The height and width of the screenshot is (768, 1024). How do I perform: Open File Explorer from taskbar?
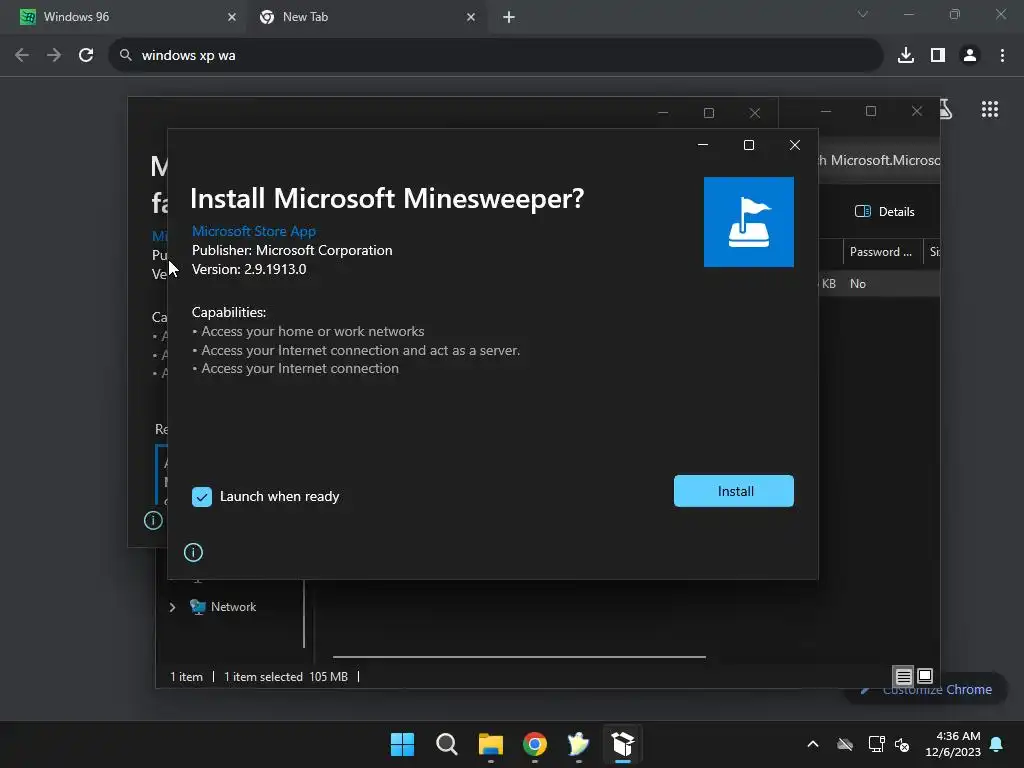click(490, 744)
